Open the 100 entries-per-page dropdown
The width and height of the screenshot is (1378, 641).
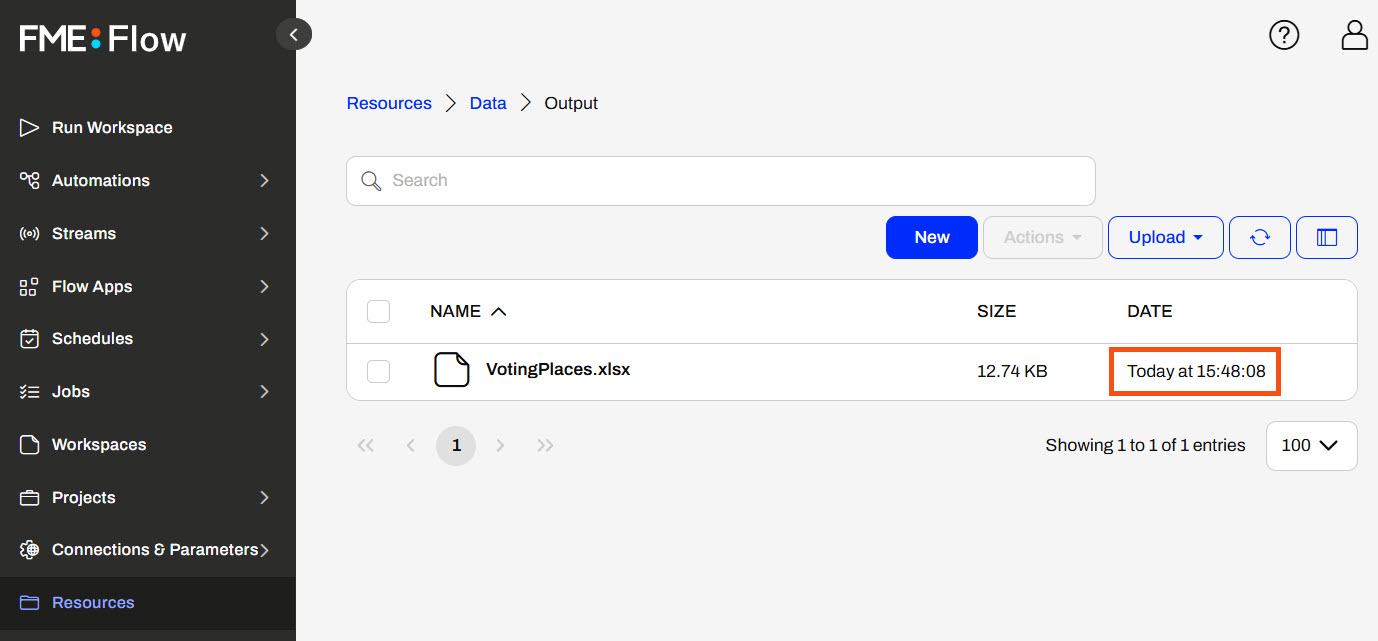point(1310,445)
